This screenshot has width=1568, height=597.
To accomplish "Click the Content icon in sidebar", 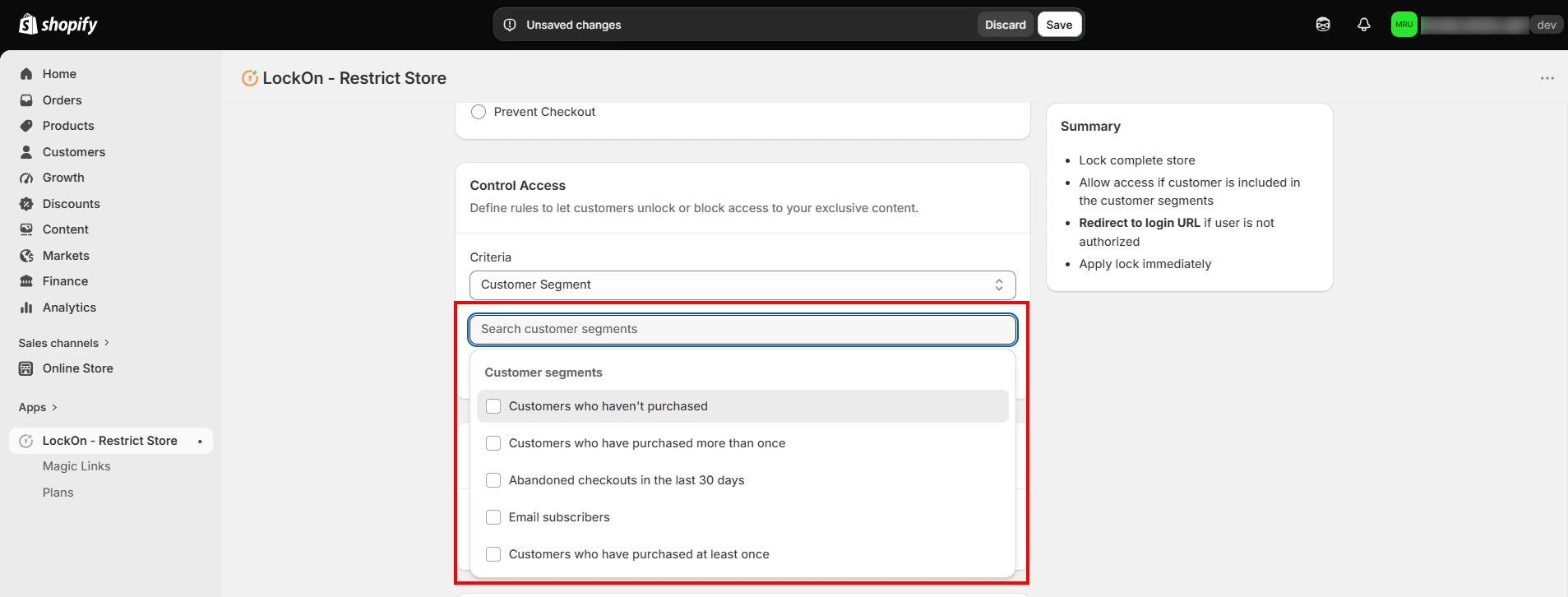I will point(26,229).
